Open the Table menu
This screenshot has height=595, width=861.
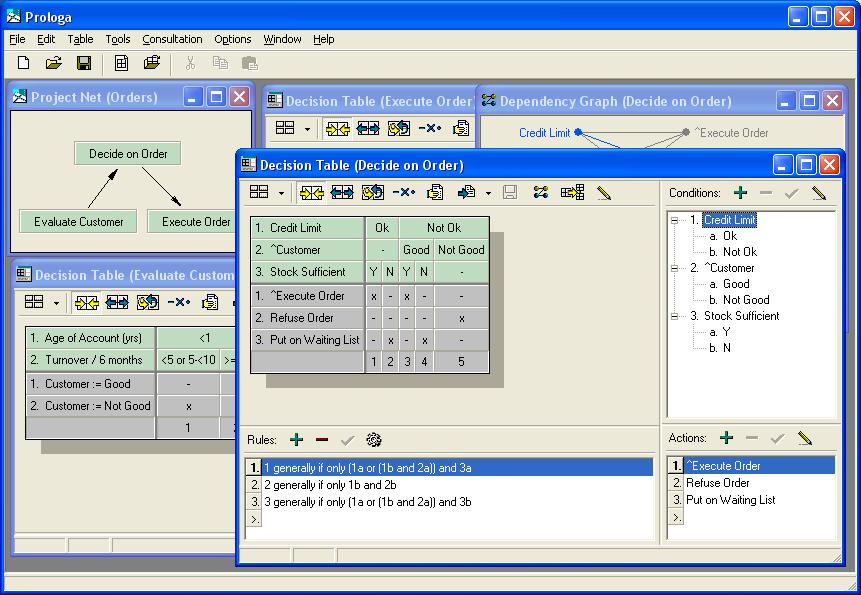click(80, 39)
